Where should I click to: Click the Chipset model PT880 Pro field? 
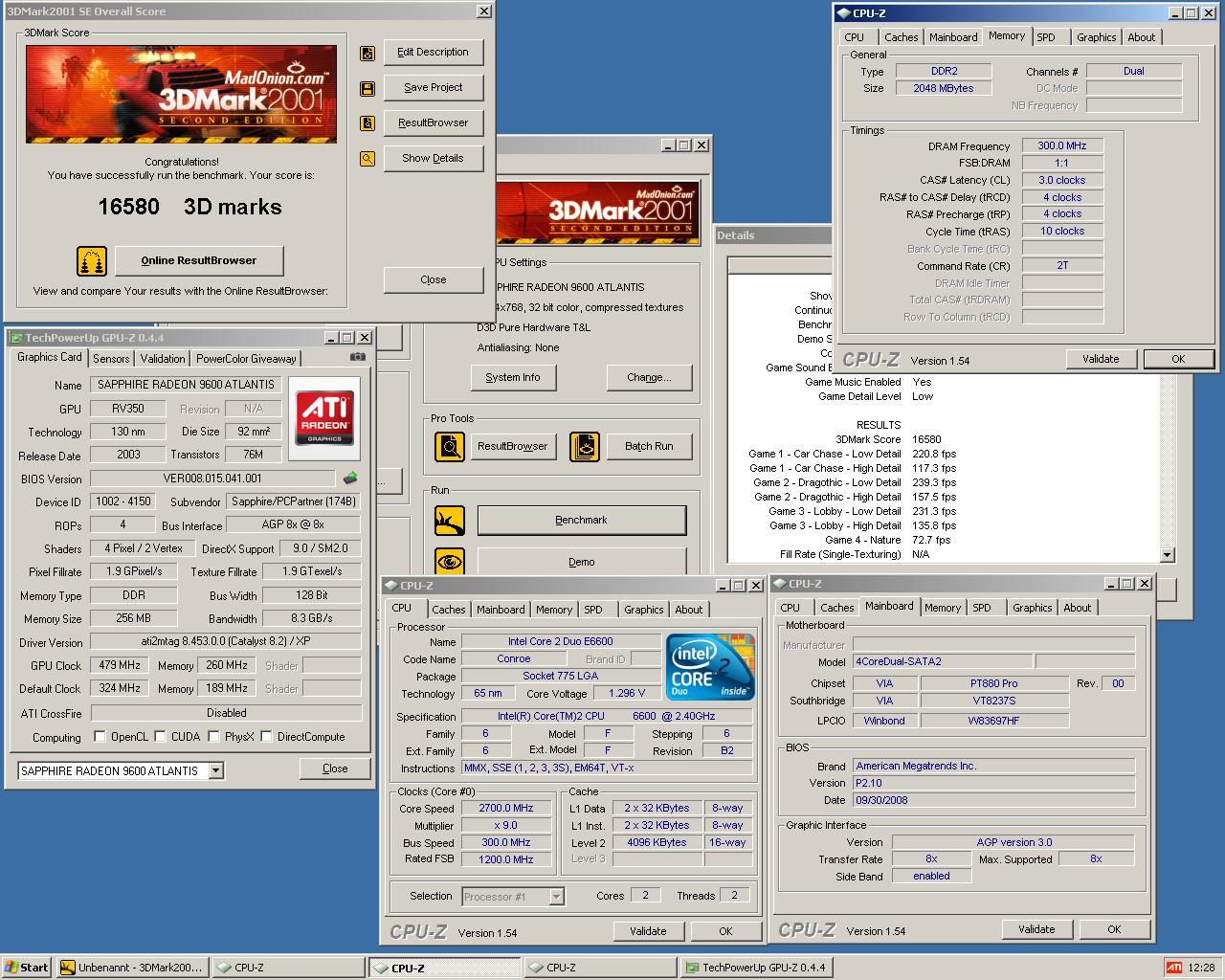click(x=993, y=683)
